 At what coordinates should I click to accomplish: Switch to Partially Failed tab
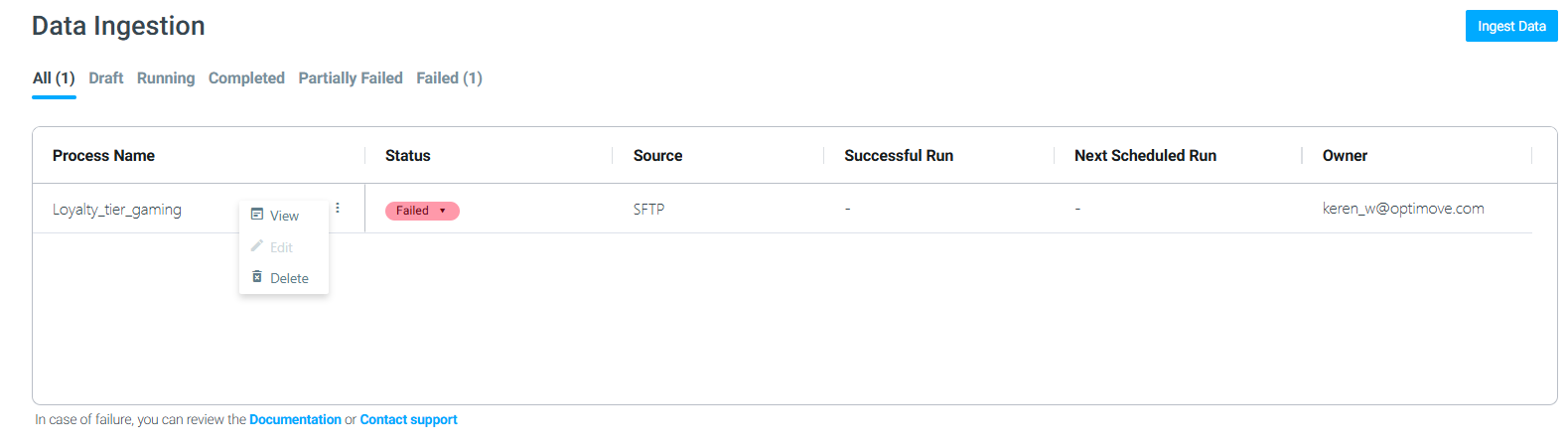pyautogui.click(x=351, y=77)
